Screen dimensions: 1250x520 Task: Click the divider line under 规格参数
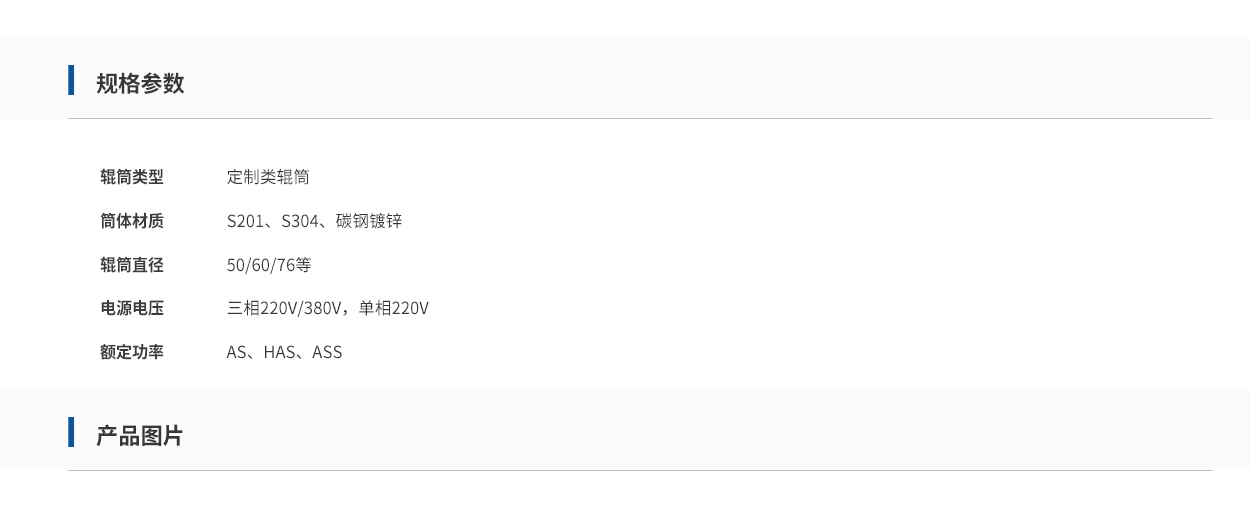pyautogui.click(x=640, y=118)
